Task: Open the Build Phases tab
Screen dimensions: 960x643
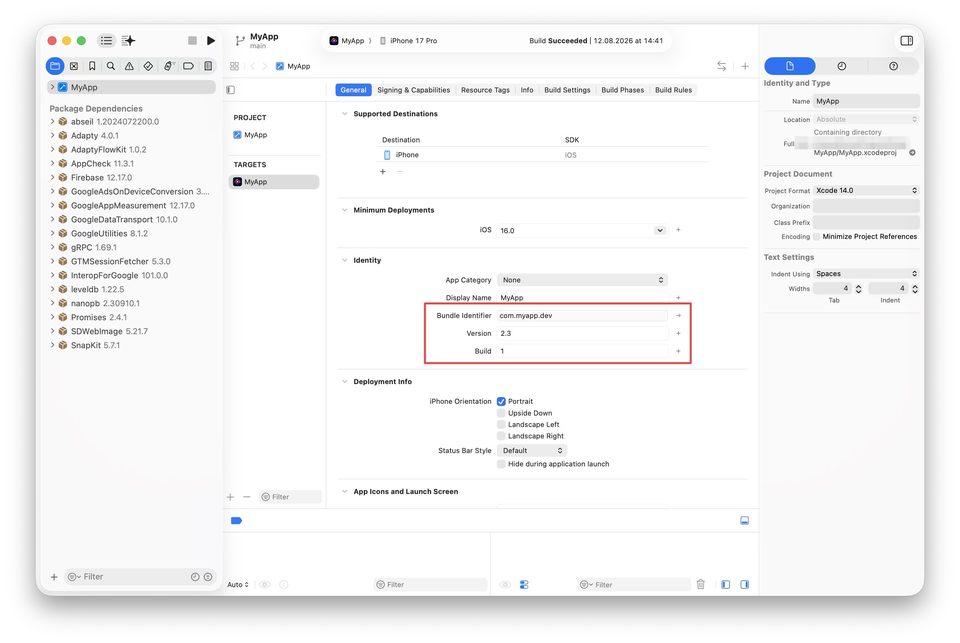Action: (x=622, y=90)
